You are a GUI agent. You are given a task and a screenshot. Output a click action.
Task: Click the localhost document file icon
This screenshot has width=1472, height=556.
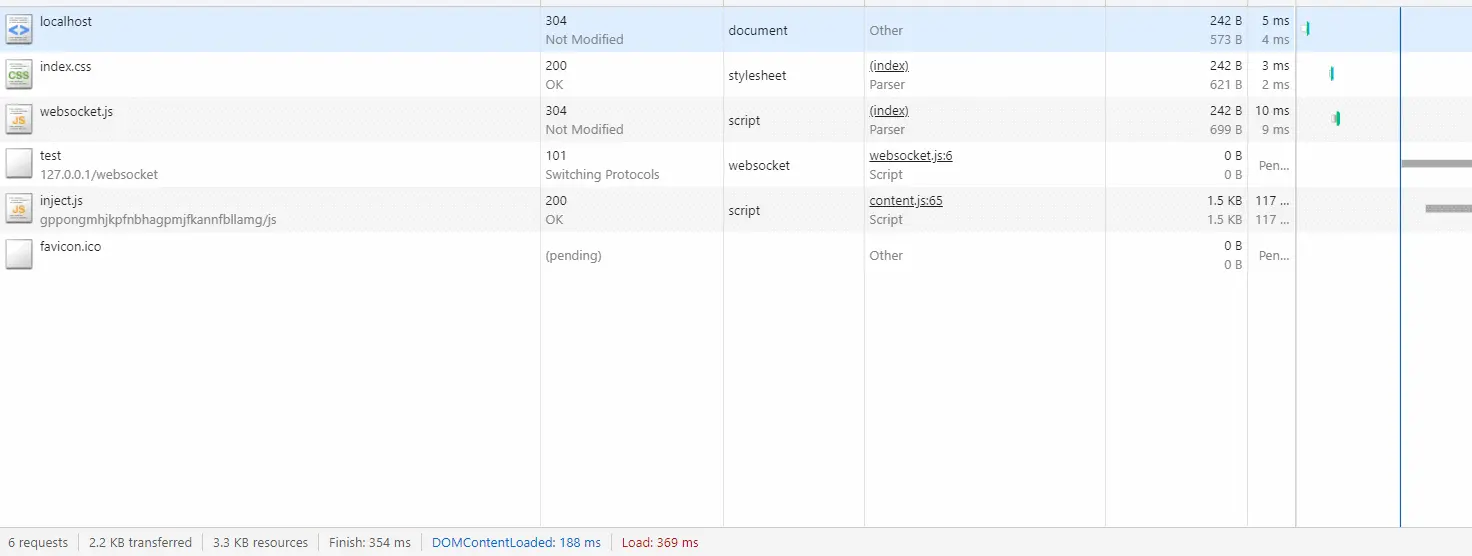19,30
